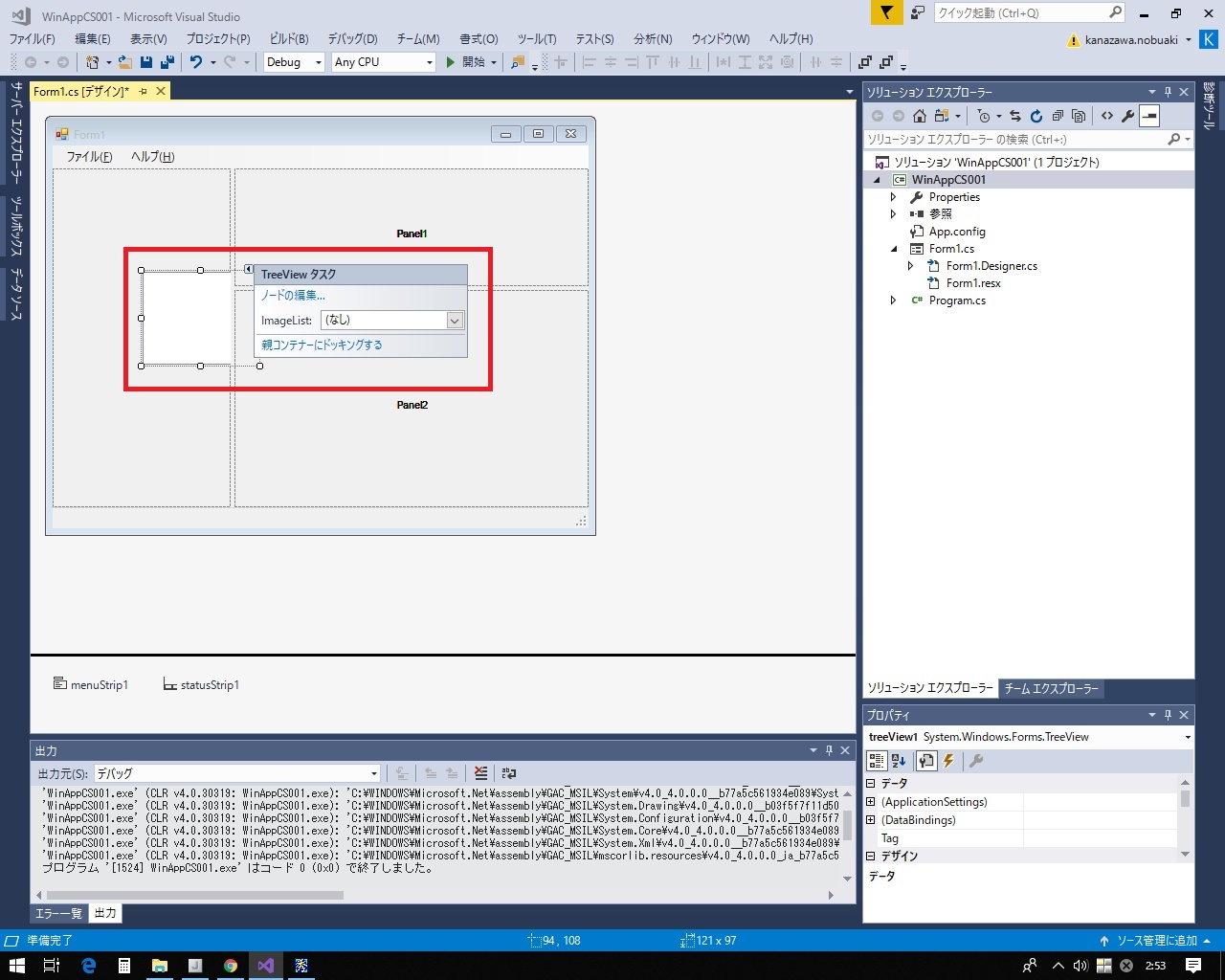The width and height of the screenshot is (1225, 980).
Task: Expand the Form1.Designer.cs node
Action: (911, 266)
